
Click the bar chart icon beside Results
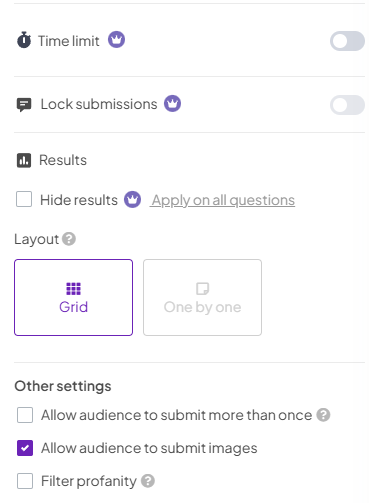[24, 160]
